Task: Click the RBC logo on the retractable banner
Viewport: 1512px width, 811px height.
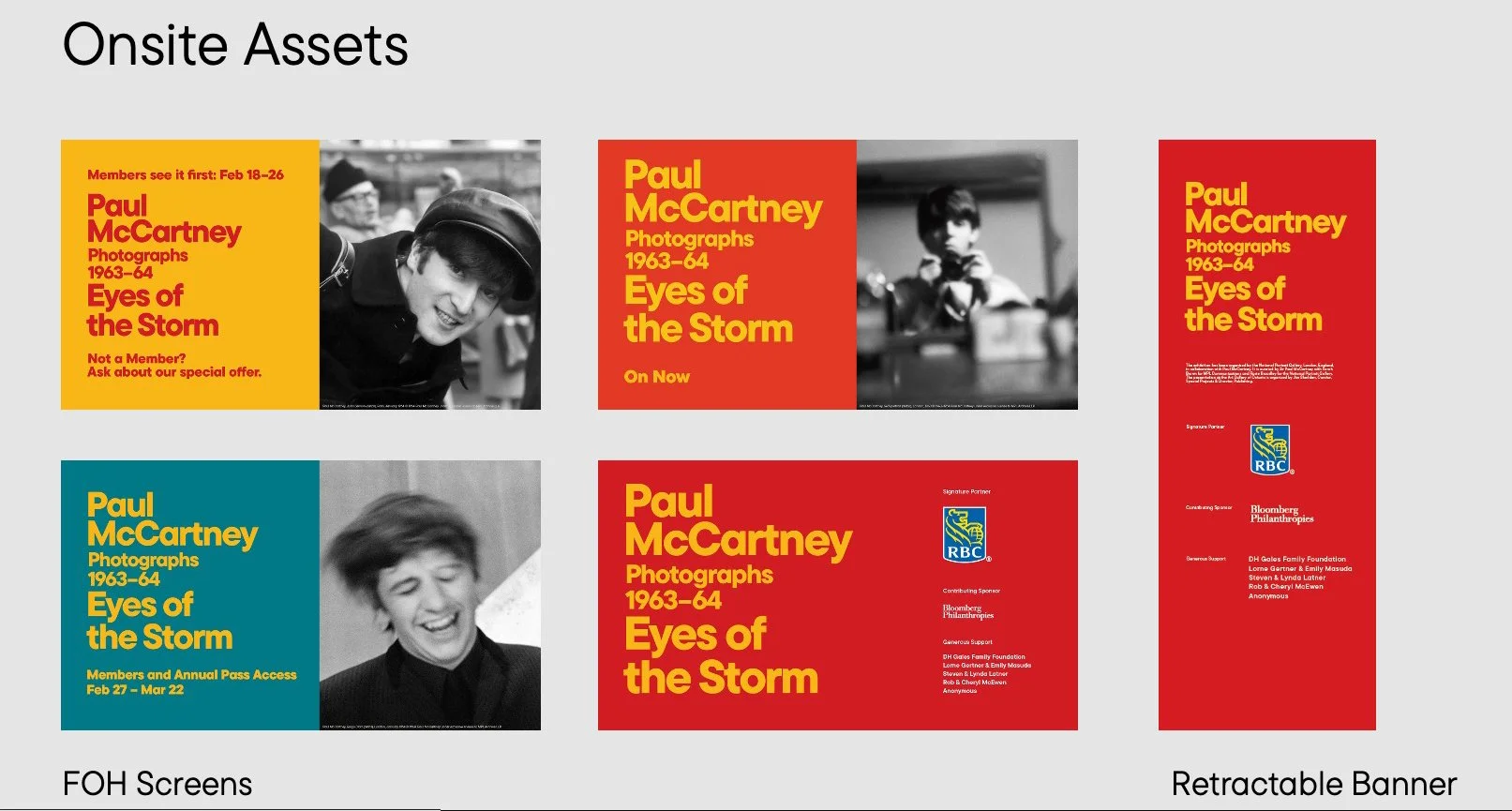Action: pyautogui.click(x=1271, y=450)
